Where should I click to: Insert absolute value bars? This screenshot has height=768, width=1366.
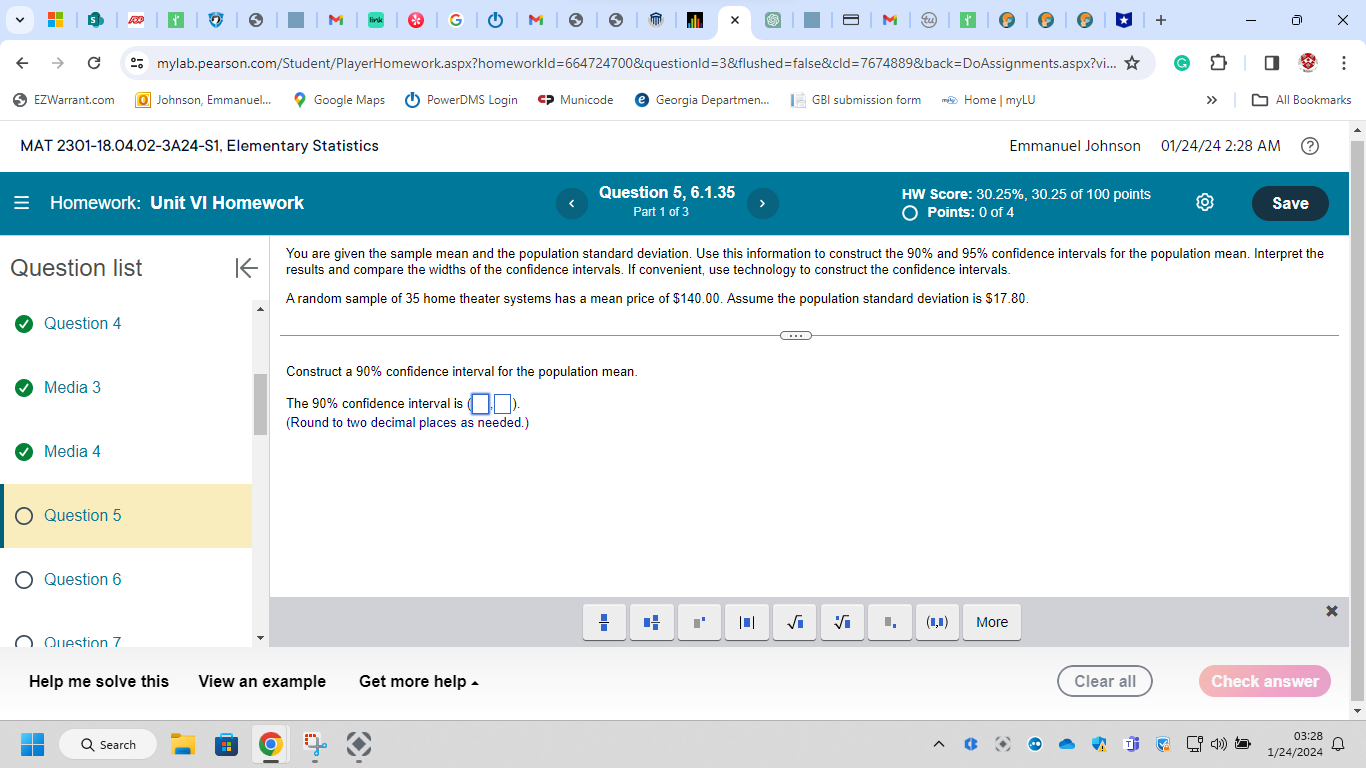[x=747, y=622]
